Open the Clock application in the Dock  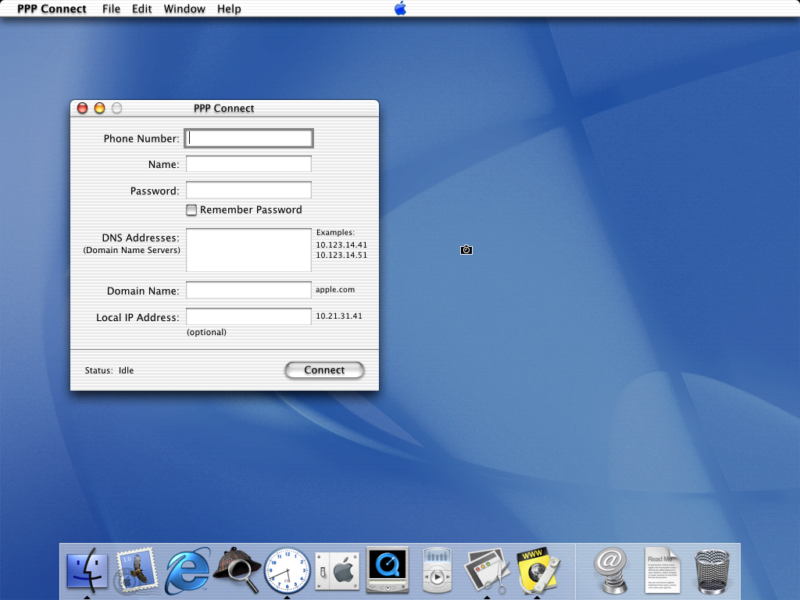click(x=287, y=567)
